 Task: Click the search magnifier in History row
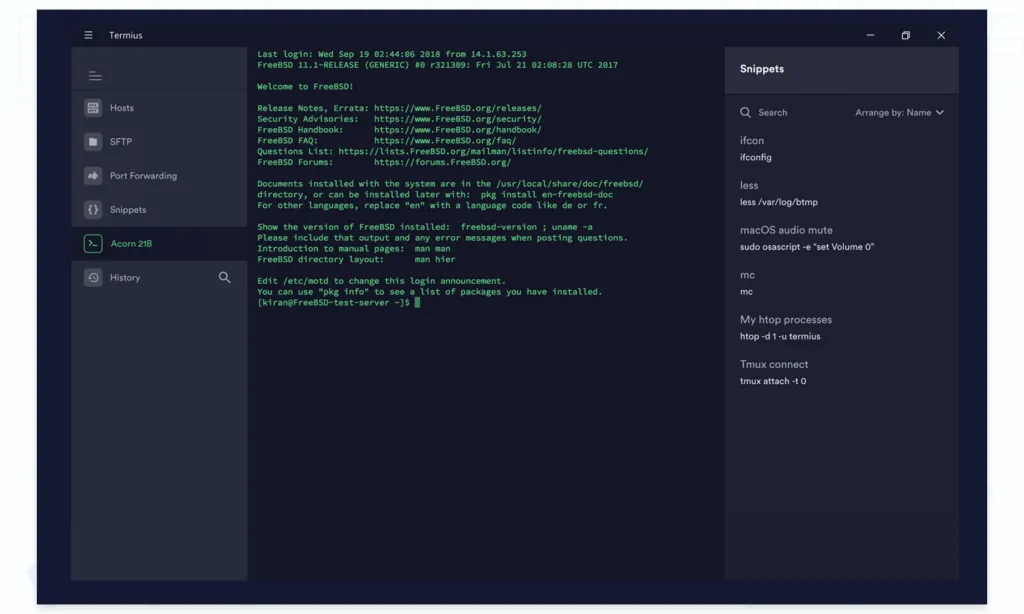tap(225, 278)
